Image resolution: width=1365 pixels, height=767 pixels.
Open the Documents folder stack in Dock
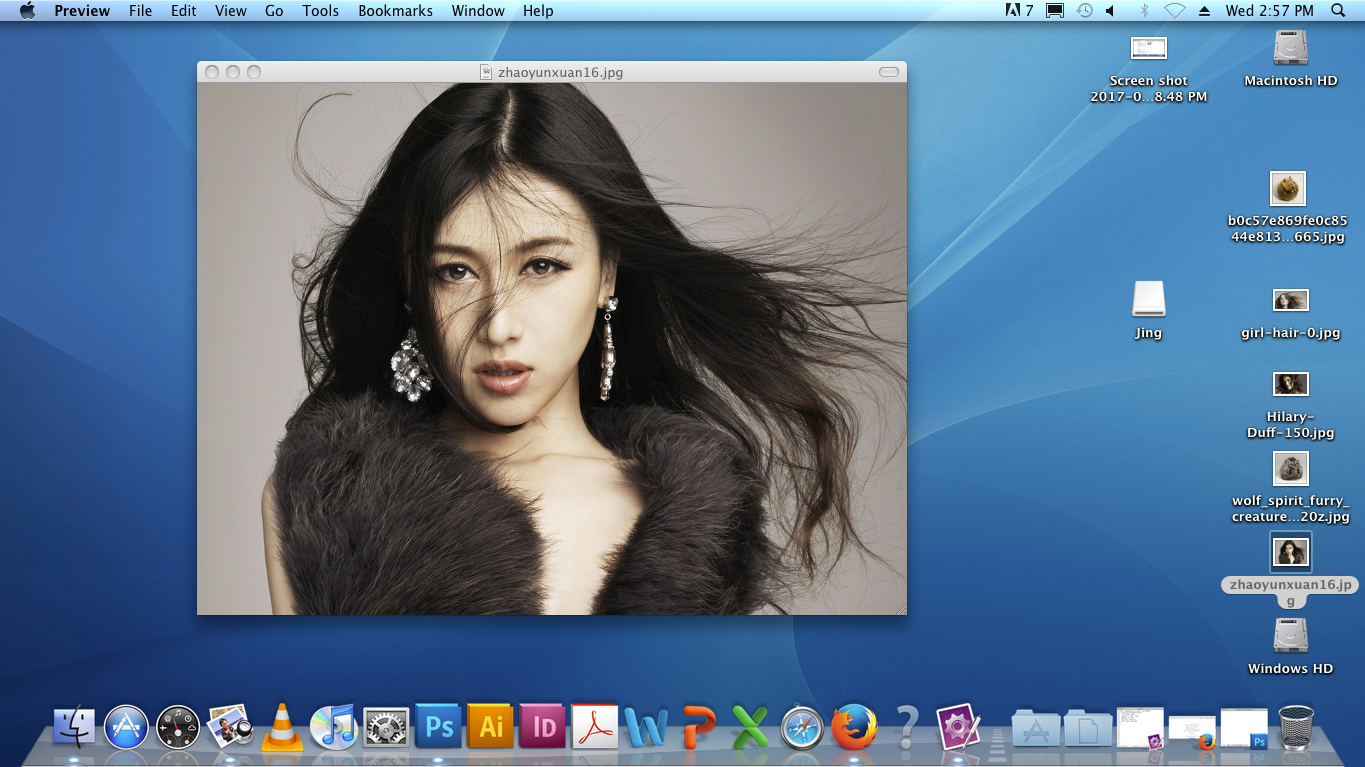pos(1088,727)
